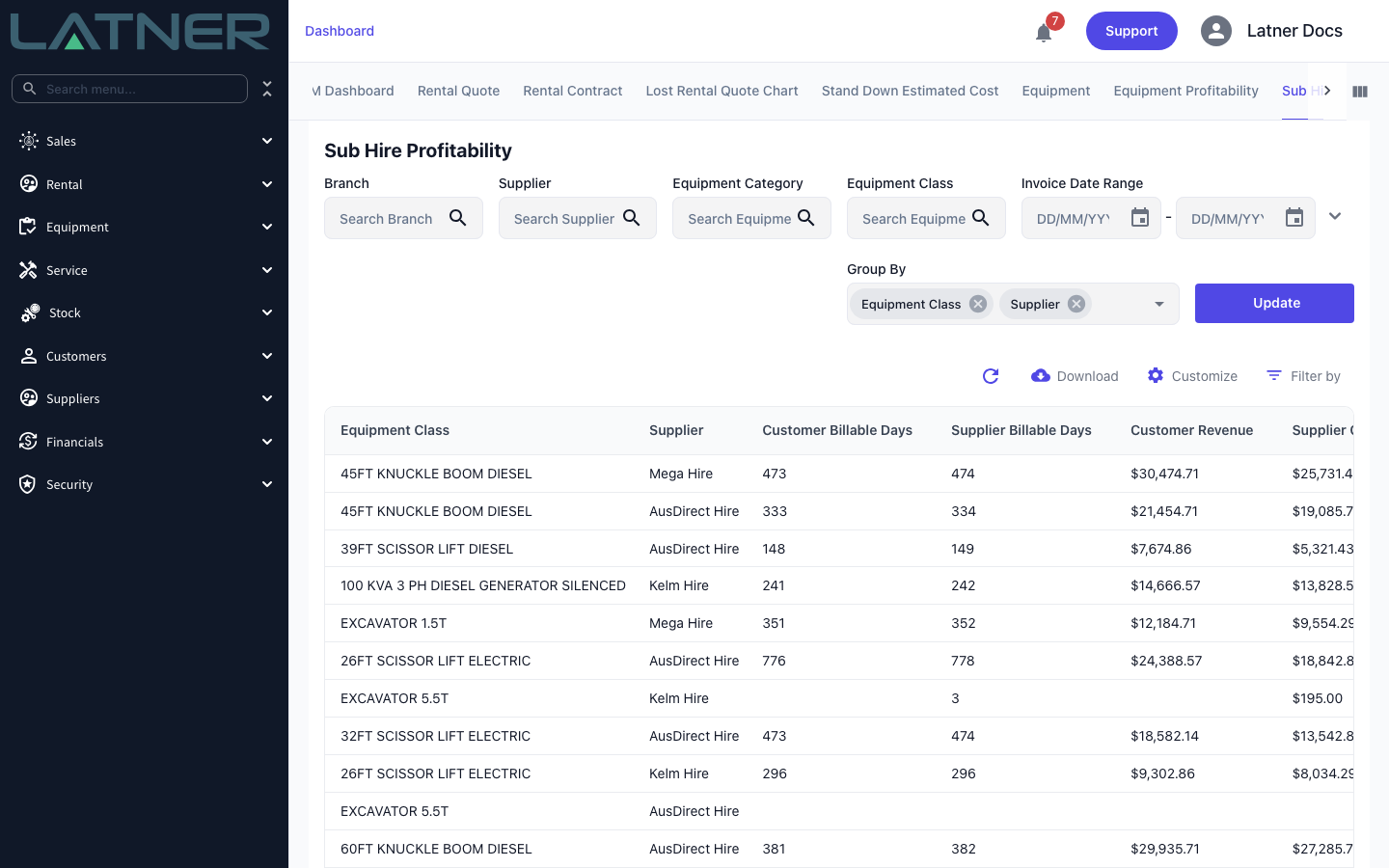The width and height of the screenshot is (1389, 868).
Task: Open the Latner Docs user avatar
Action: pos(1216,31)
